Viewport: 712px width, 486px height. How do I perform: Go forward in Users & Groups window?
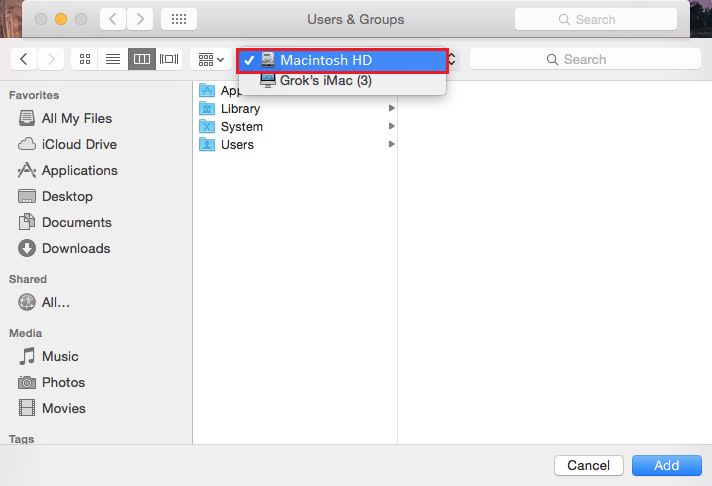pyautogui.click(x=140, y=19)
